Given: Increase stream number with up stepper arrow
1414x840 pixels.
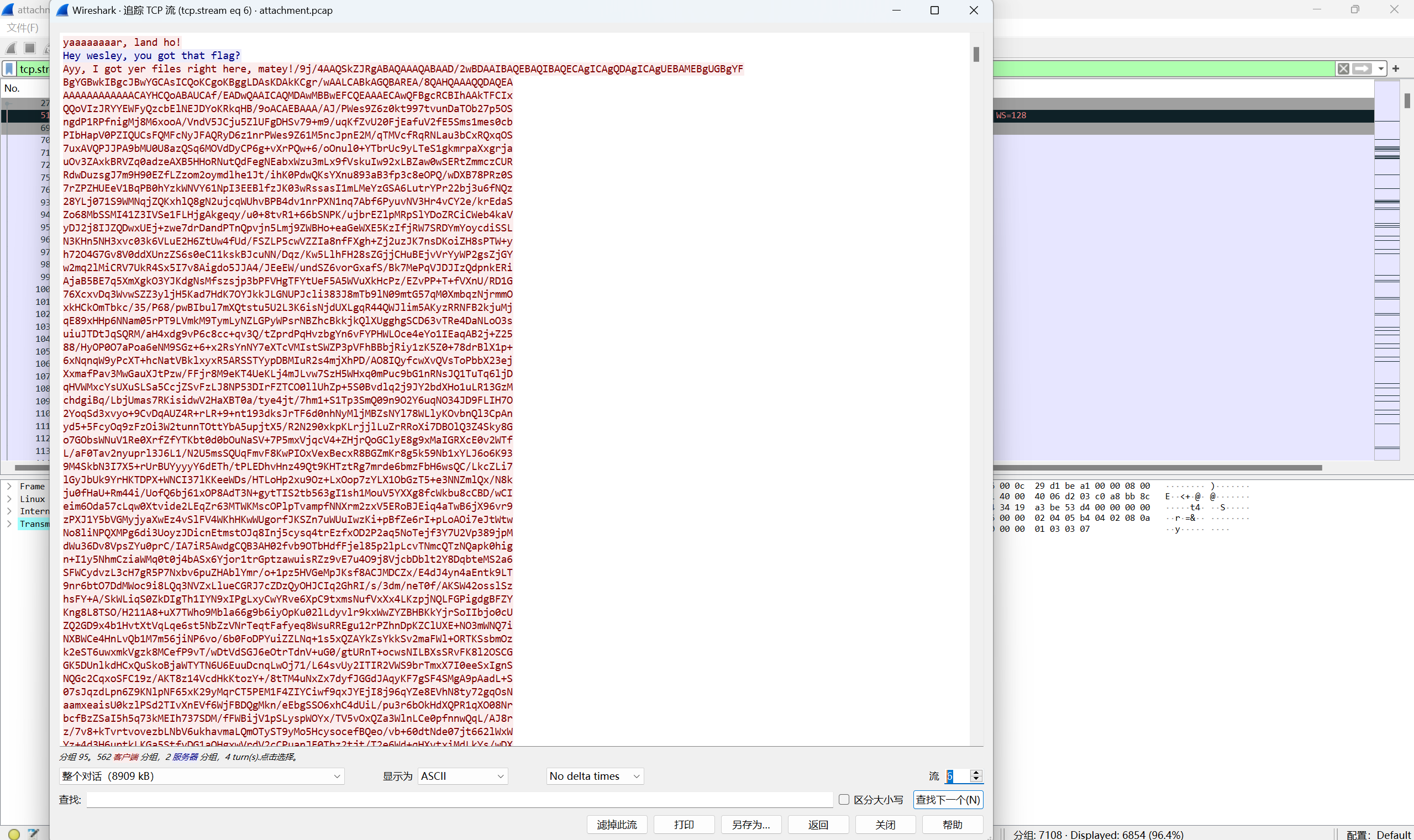Looking at the screenshot, I should click(x=976, y=772).
